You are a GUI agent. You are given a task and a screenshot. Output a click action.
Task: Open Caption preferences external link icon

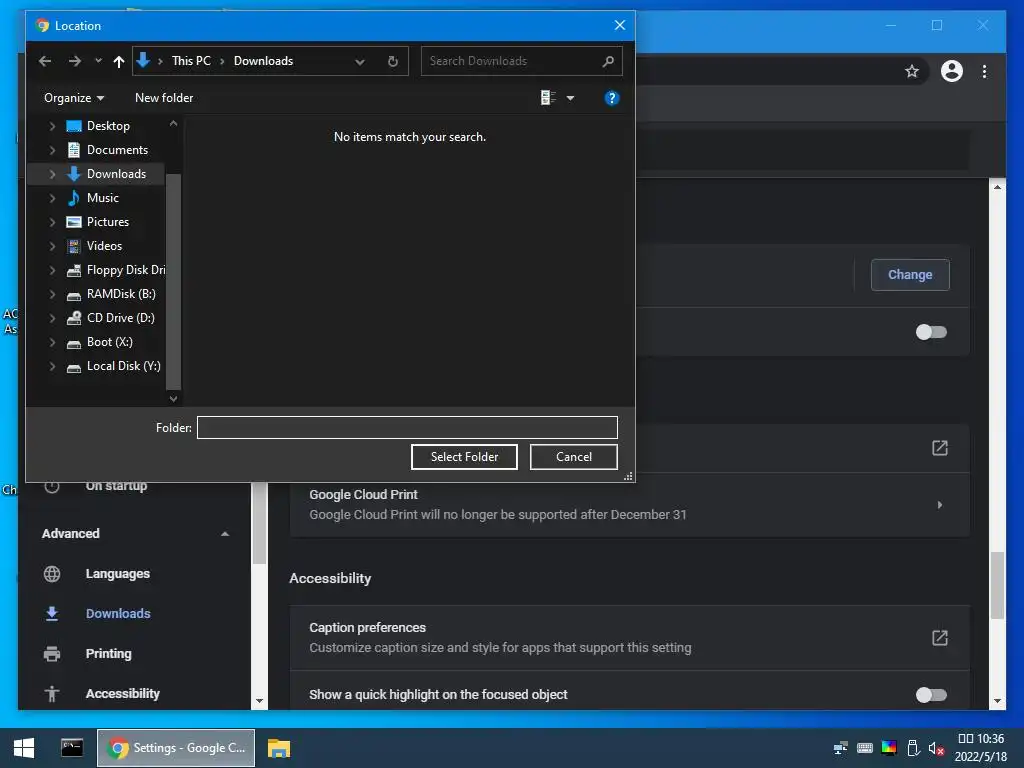940,638
